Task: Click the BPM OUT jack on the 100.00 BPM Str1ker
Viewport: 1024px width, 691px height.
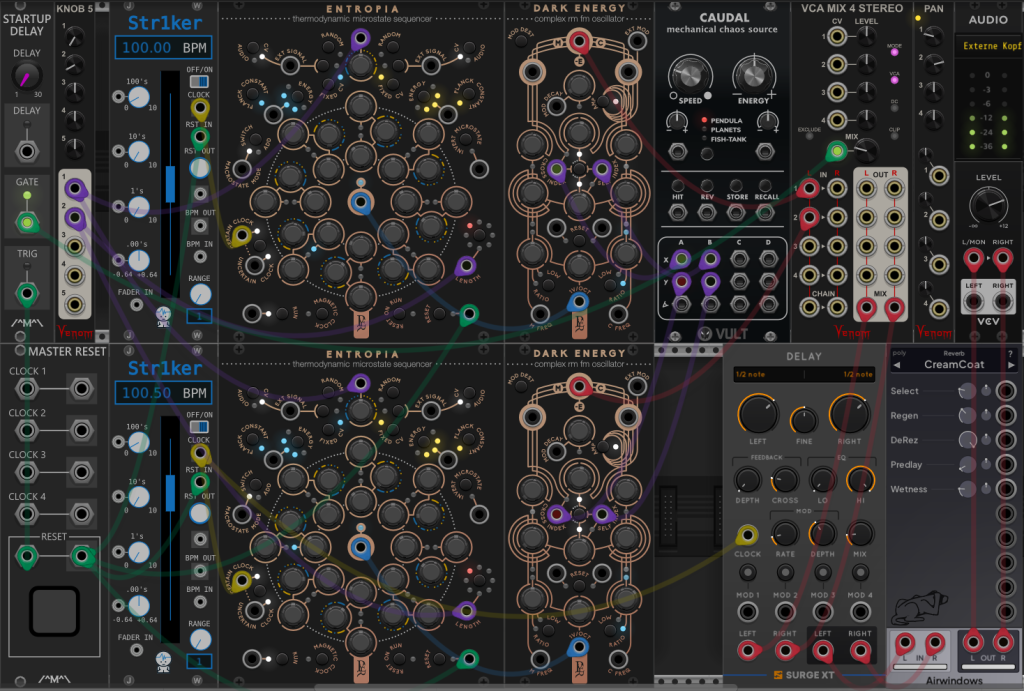Action: (x=200, y=226)
